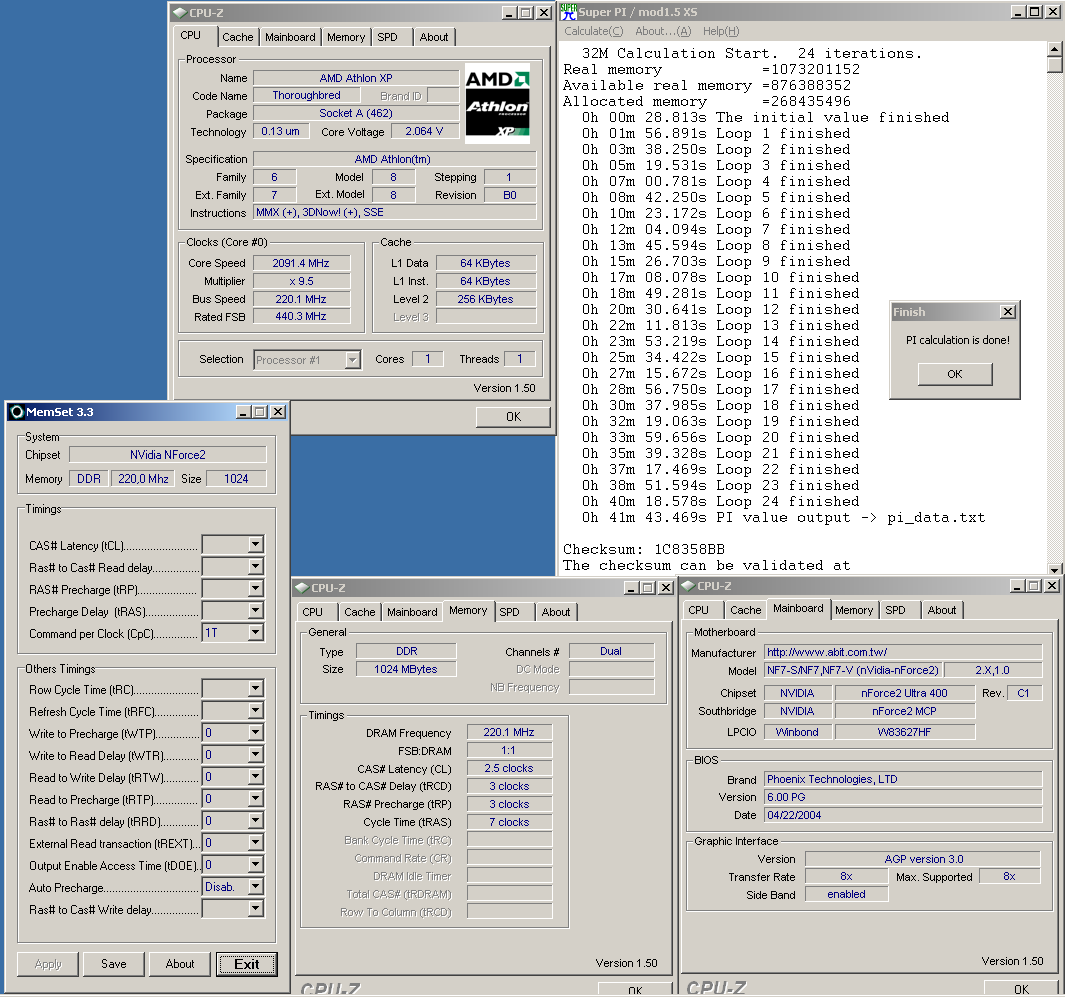Expand Command per Clock (CpC) dropdown
The height and width of the screenshot is (997, 1065).
255,633
